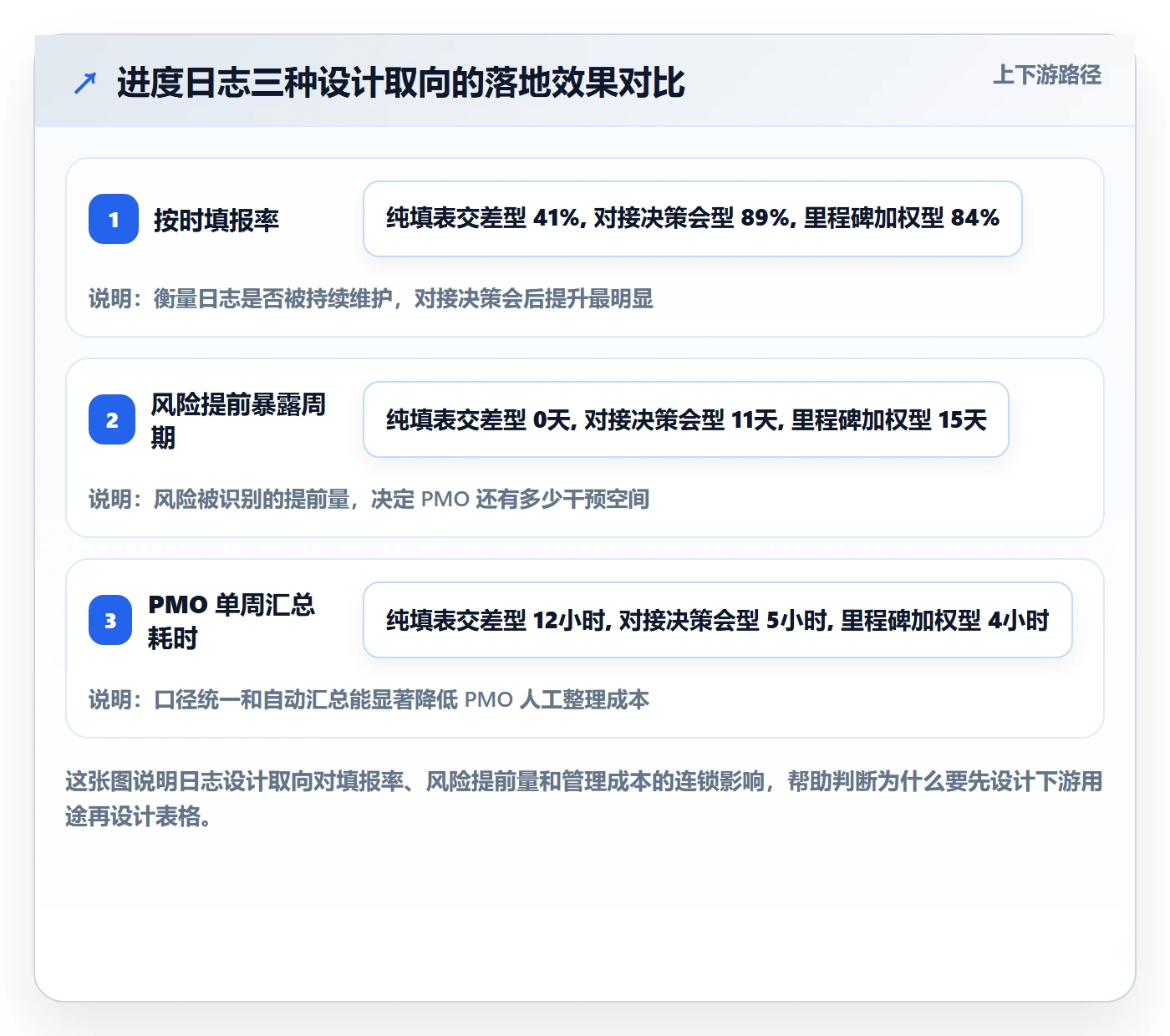The image size is (1170, 1036).
Task: Select the PMO 单周汇总耗时 metric label
Action: pyautogui.click(x=231, y=621)
